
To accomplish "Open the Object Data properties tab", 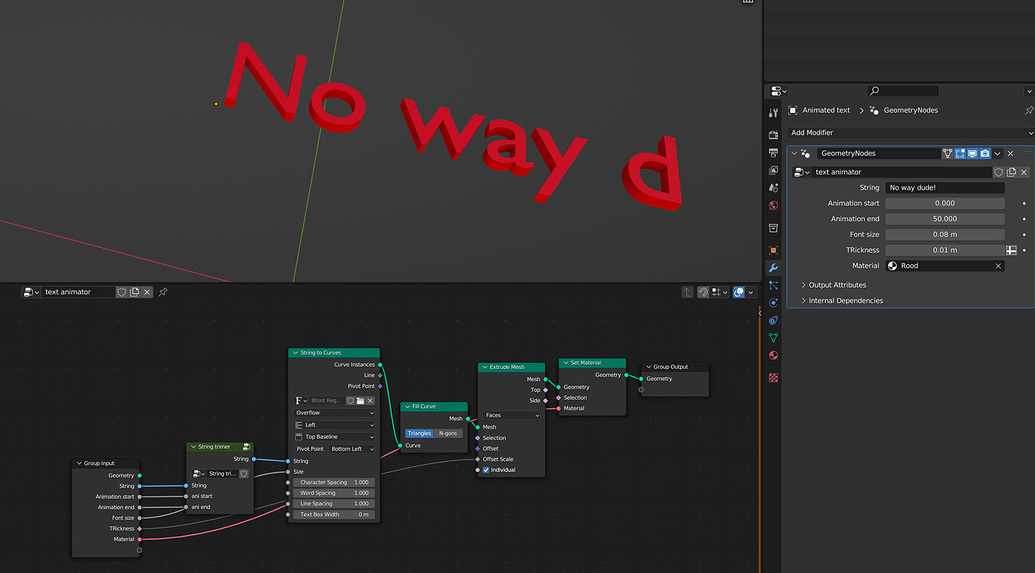I will coord(773,337).
